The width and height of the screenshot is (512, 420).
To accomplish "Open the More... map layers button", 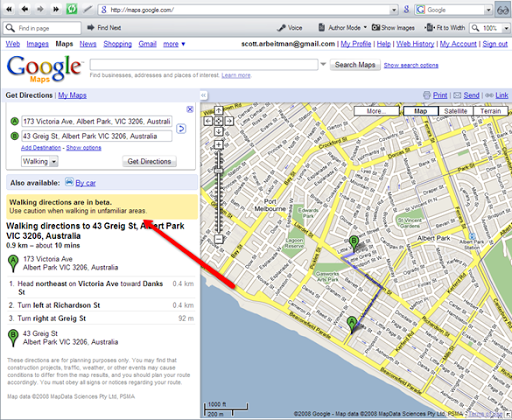I will click(376, 111).
